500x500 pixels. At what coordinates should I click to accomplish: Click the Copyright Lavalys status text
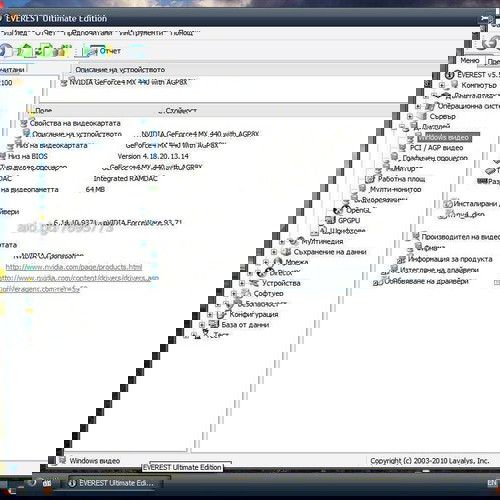[x=430, y=461]
